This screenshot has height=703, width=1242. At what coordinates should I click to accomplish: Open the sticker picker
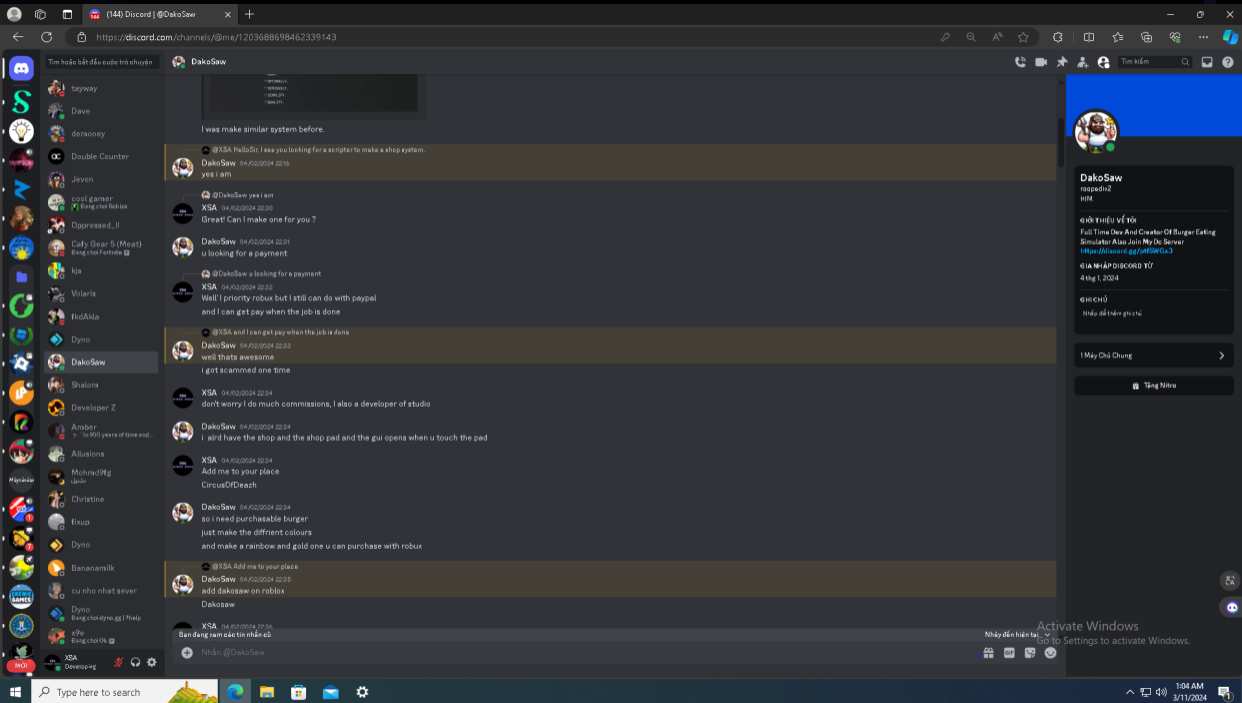(x=1030, y=653)
